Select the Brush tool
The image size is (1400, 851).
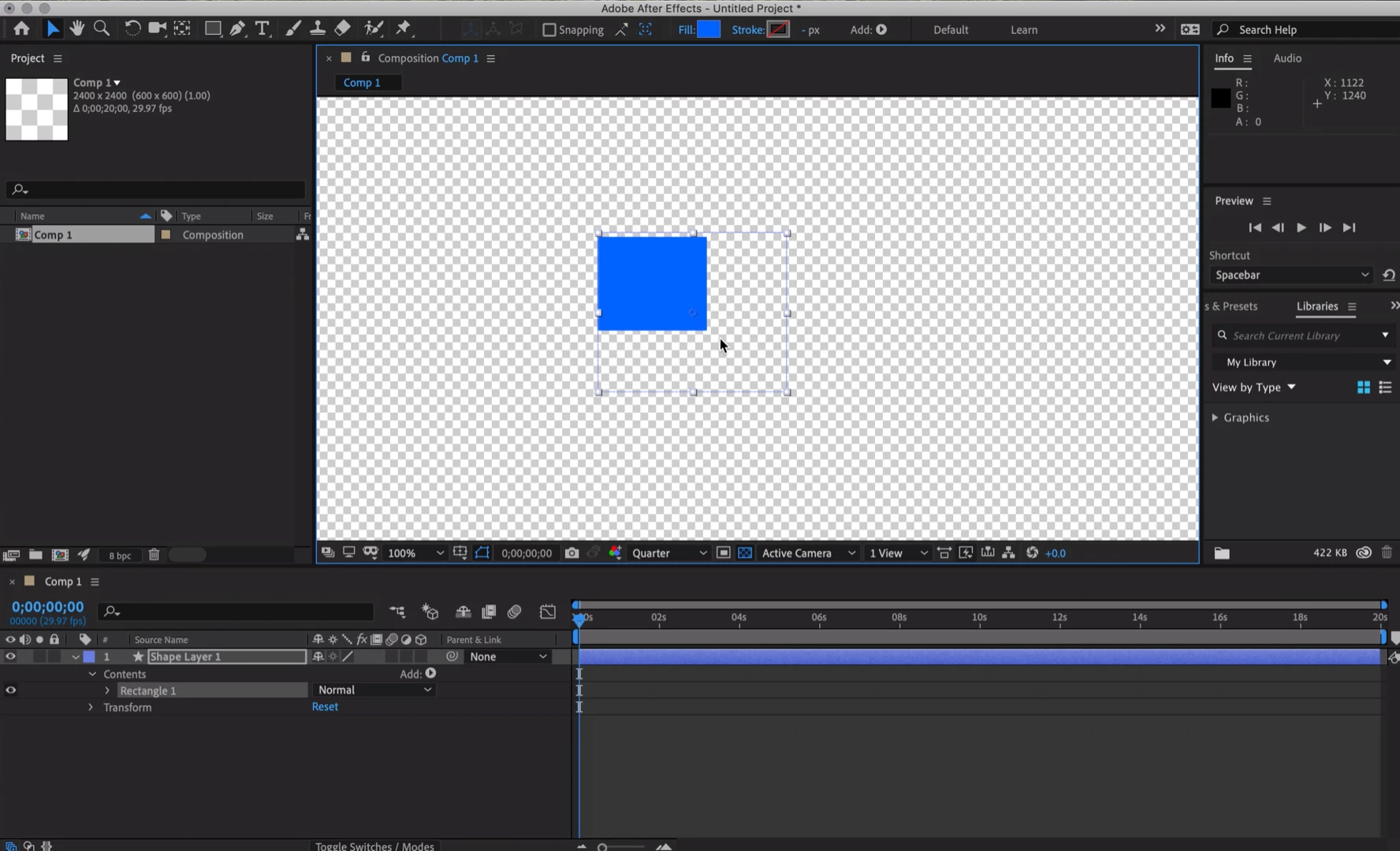click(292, 29)
